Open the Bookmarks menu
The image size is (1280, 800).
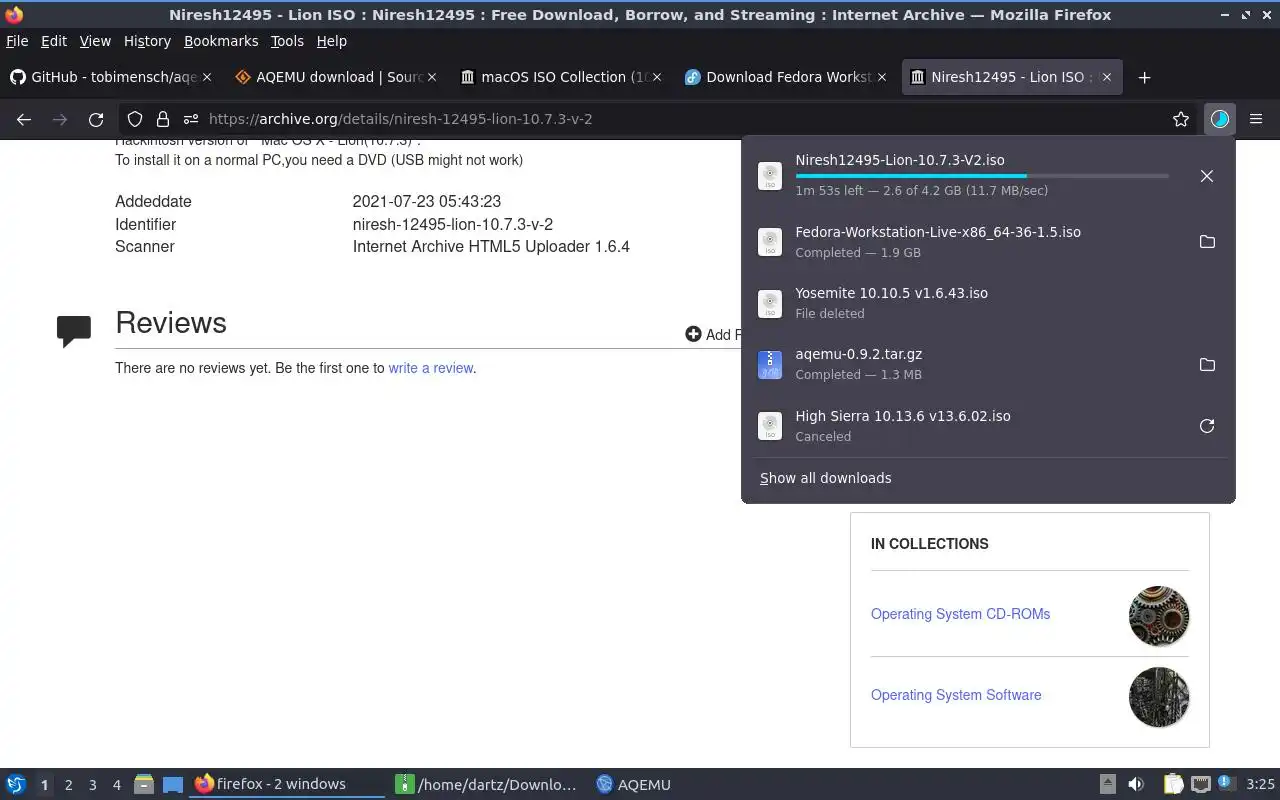pyautogui.click(x=221, y=41)
